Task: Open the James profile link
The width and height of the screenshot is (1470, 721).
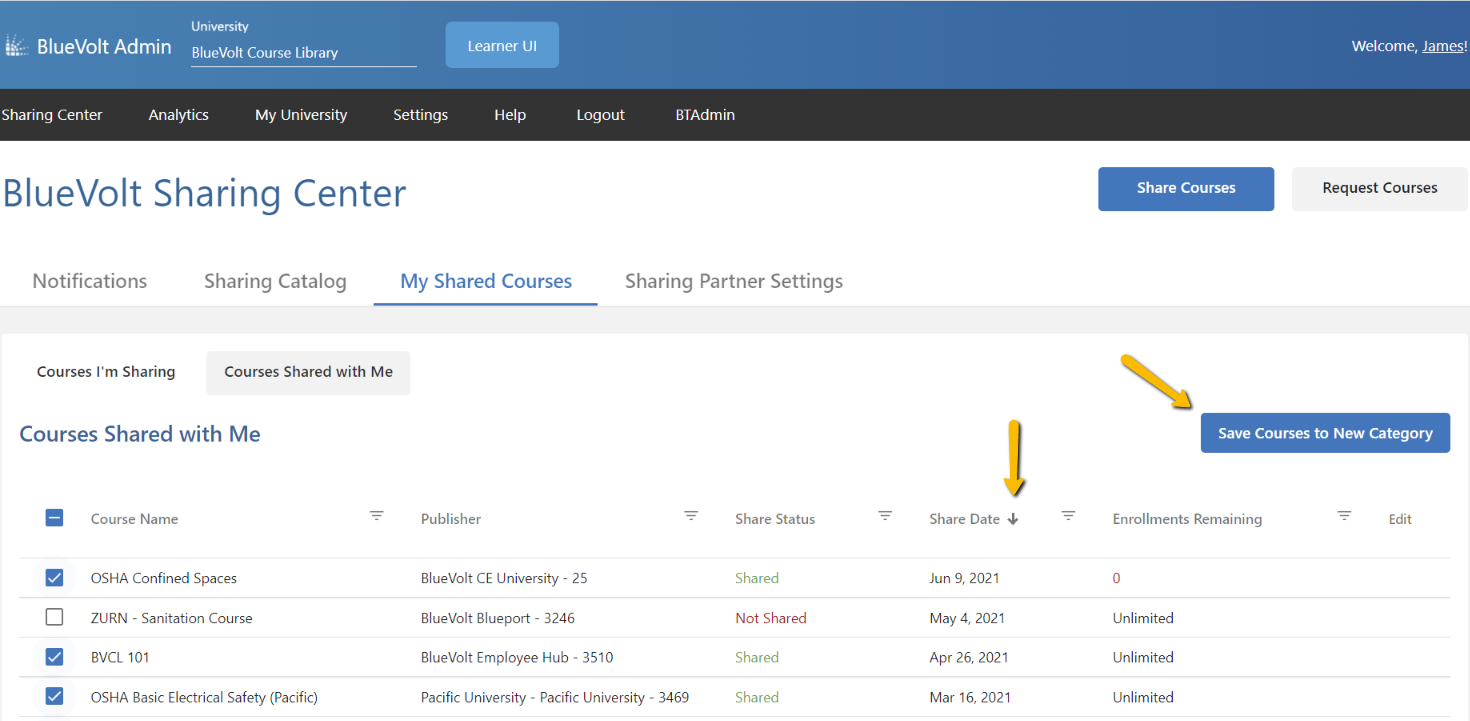Action: click(x=1444, y=46)
